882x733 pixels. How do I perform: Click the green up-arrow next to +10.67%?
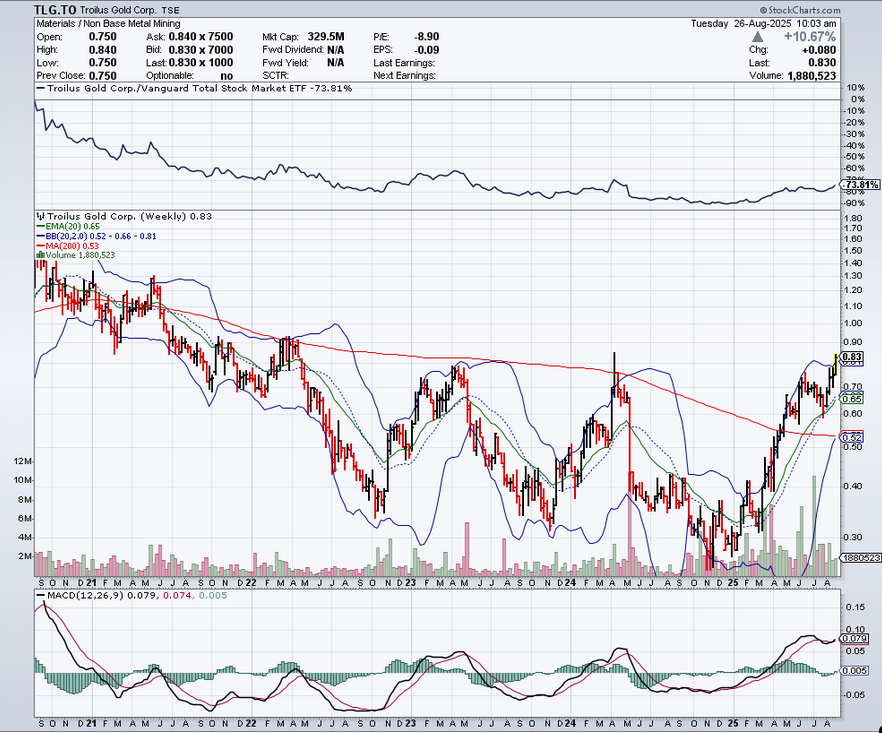click(x=769, y=37)
